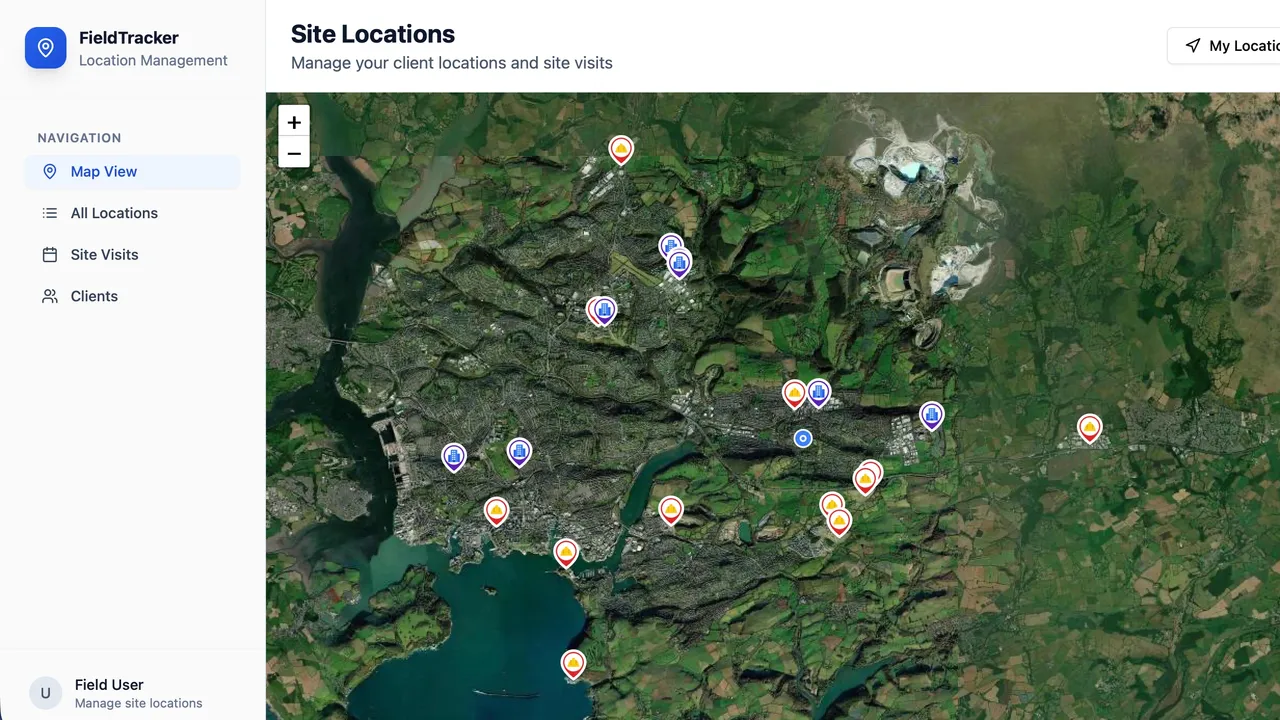Zoom in on the map
The height and width of the screenshot is (720, 1280).
(x=294, y=122)
